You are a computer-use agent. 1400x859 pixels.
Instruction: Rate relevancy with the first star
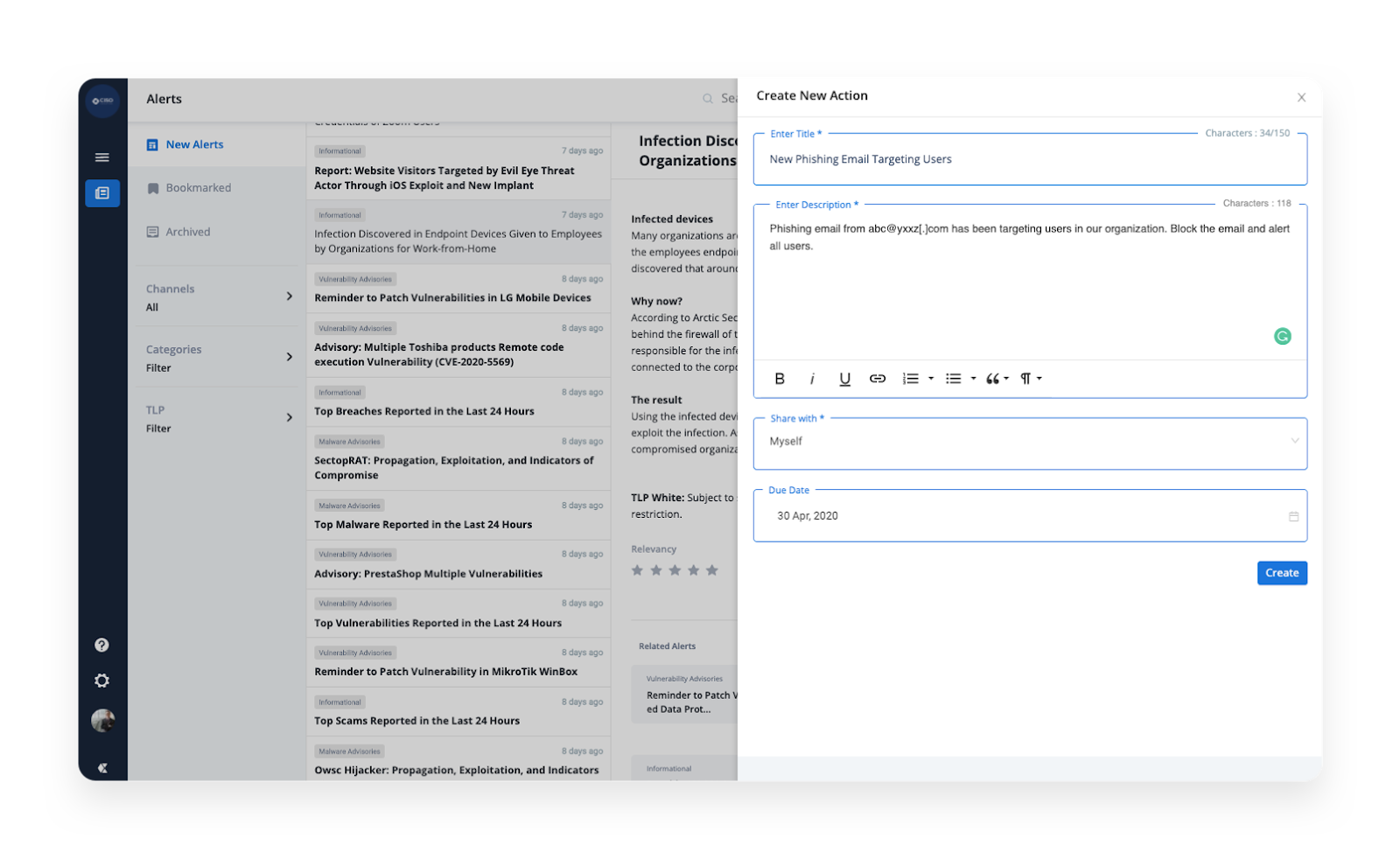(637, 570)
